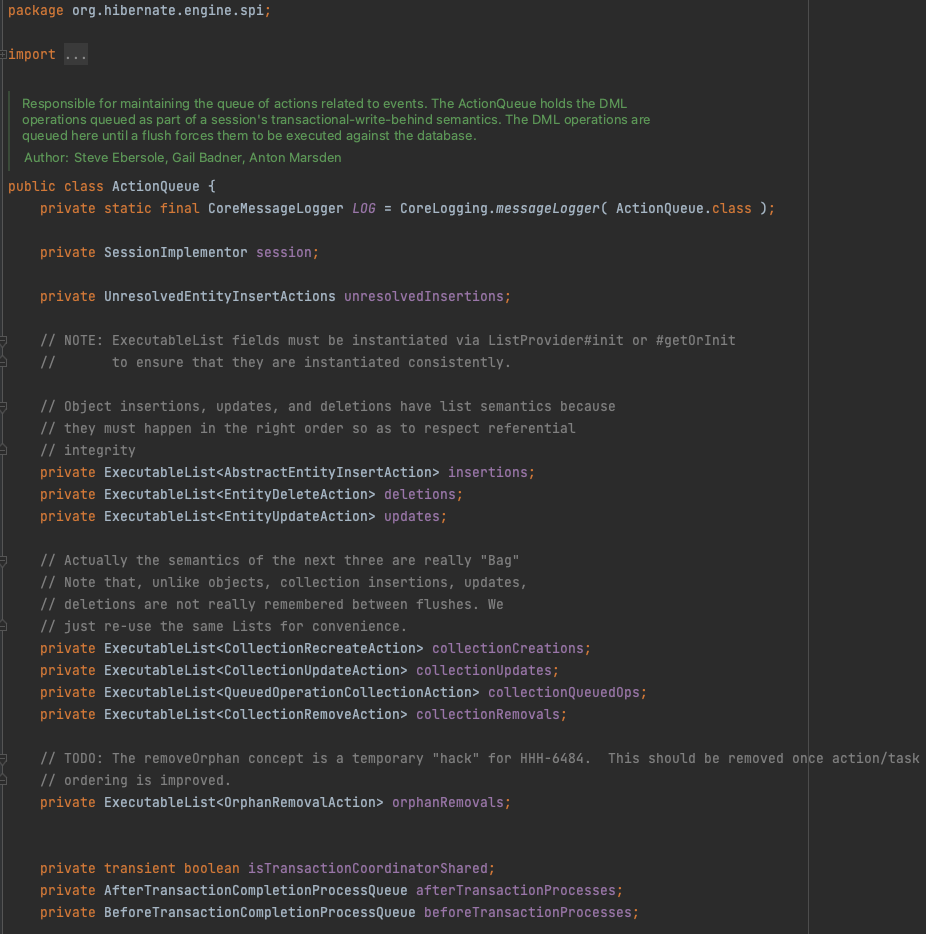The image size is (926, 934).
Task: Click 'ListProvider#init' in the NOTE comment
Action: point(555,341)
